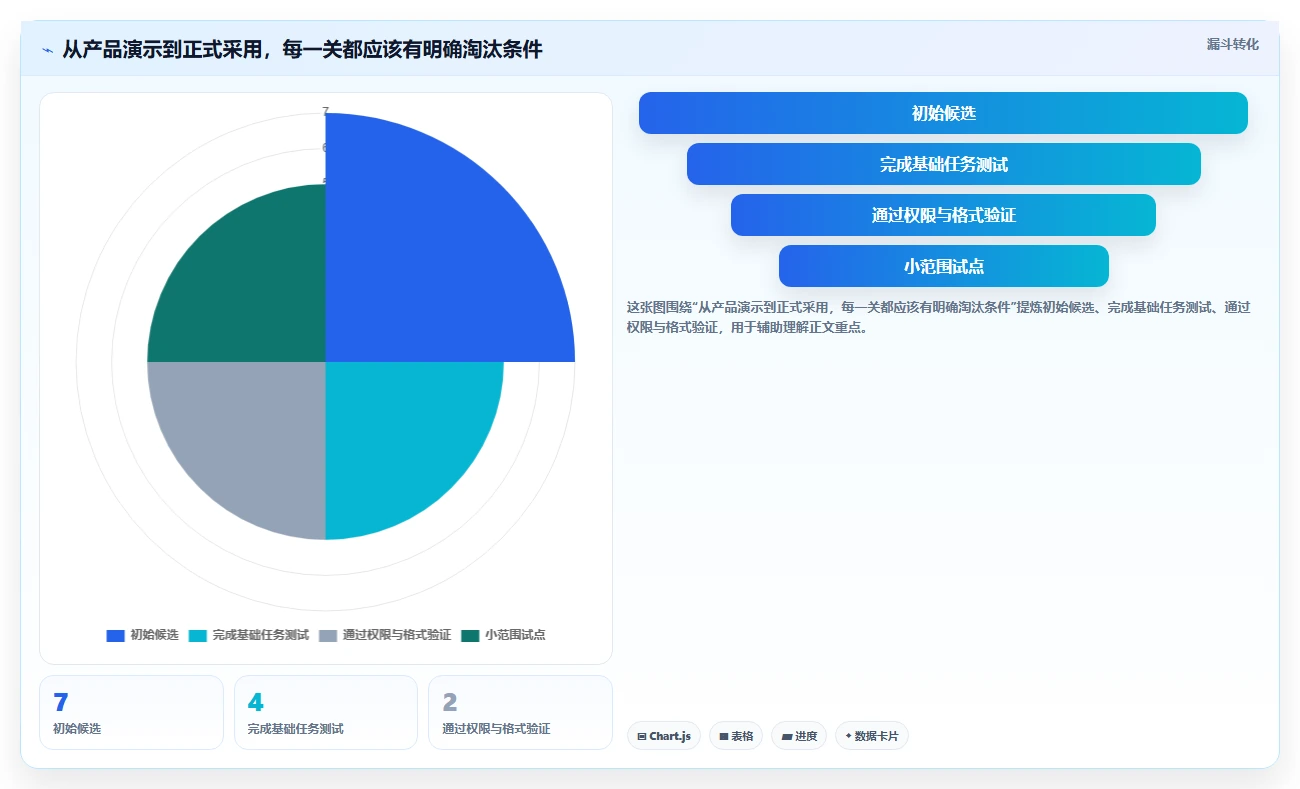Click the 表格 tag
The height and width of the screenshot is (789, 1300).
[736, 736]
